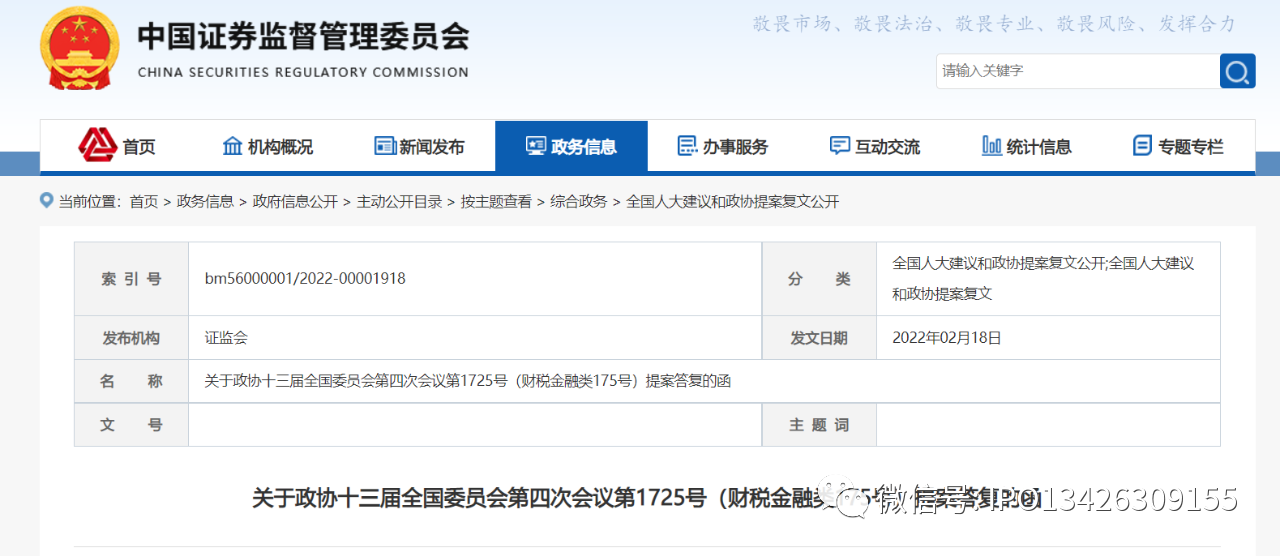Click the 统计信息 bar chart icon
This screenshot has width=1280, height=556.
(x=992, y=146)
